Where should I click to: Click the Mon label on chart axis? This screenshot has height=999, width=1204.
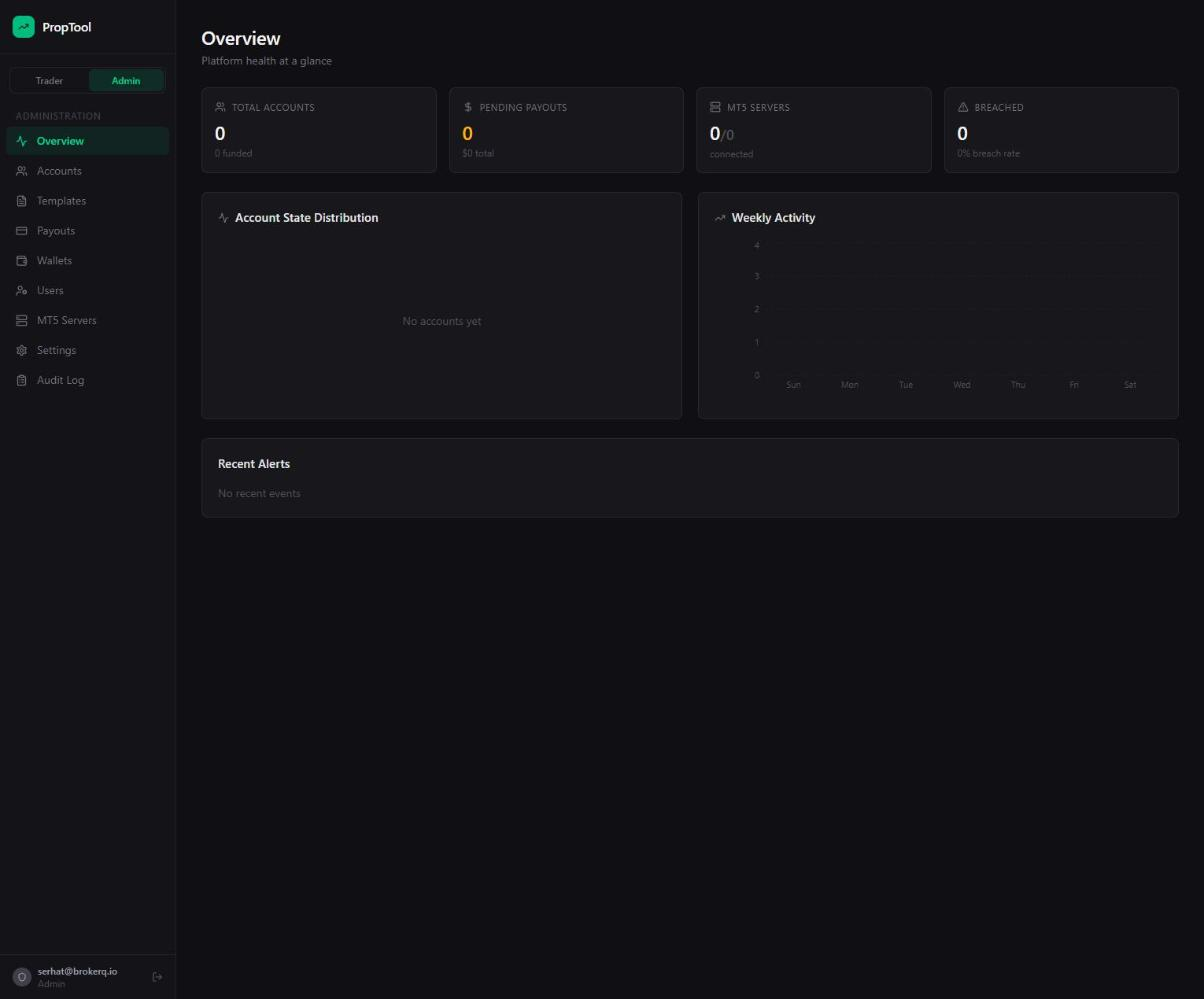(850, 385)
